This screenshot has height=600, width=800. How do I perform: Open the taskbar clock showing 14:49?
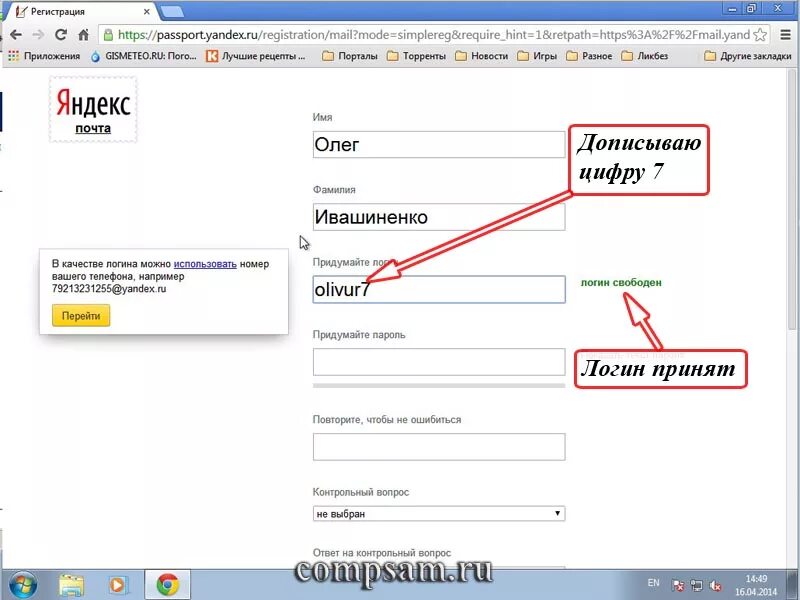[x=756, y=585]
